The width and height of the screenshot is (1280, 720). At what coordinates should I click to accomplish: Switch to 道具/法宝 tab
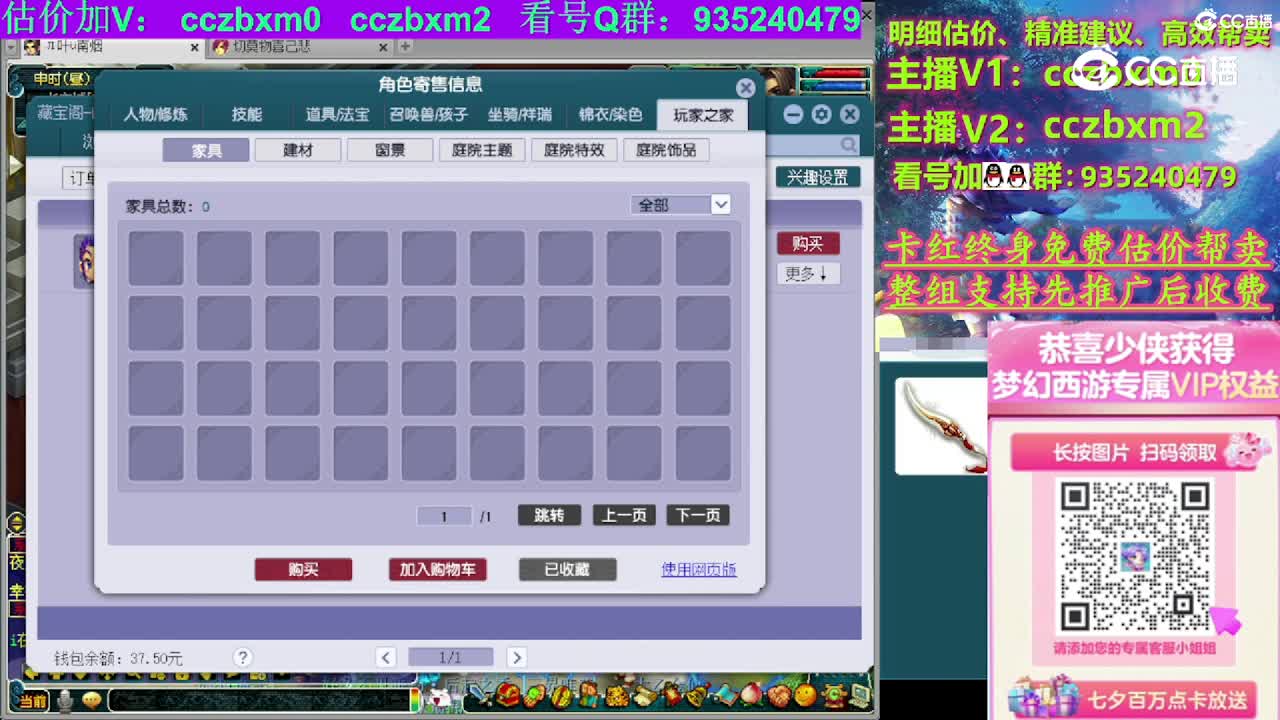click(337, 114)
